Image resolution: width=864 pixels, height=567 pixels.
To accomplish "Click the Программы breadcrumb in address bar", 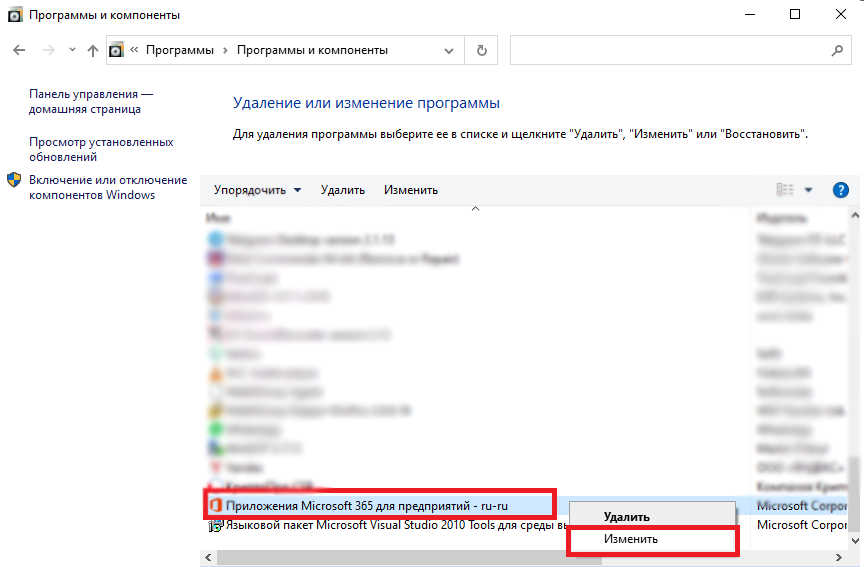I will pyautogui.click(x=178, y=50).
